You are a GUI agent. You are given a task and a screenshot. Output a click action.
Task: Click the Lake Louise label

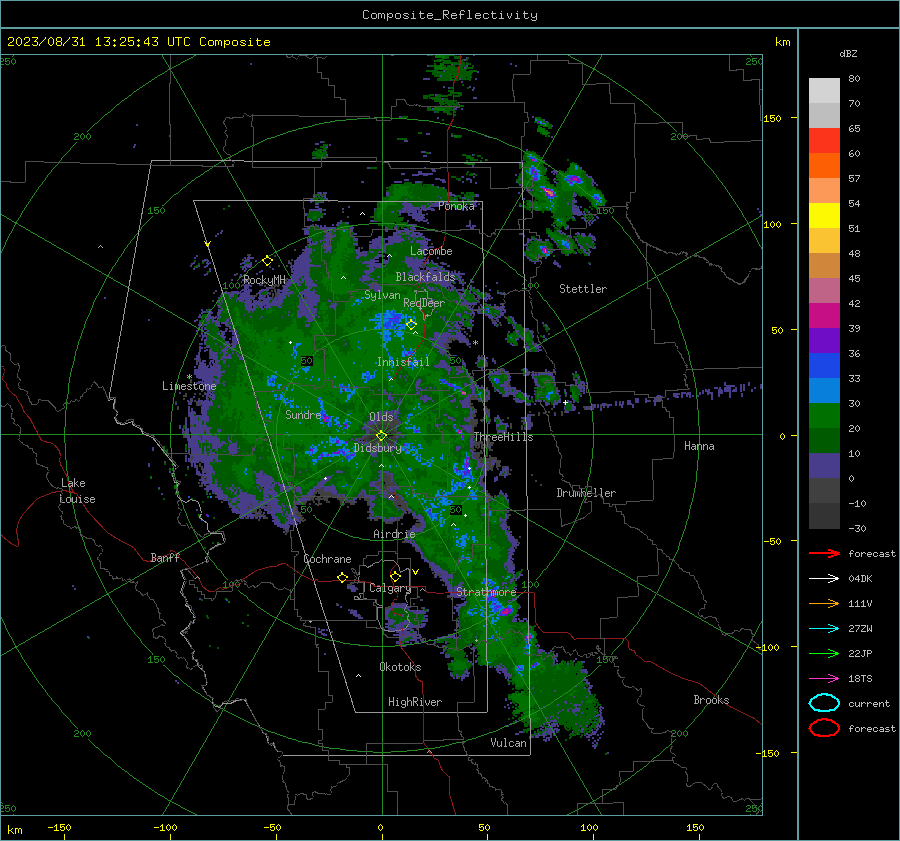(x=78, y=491)
